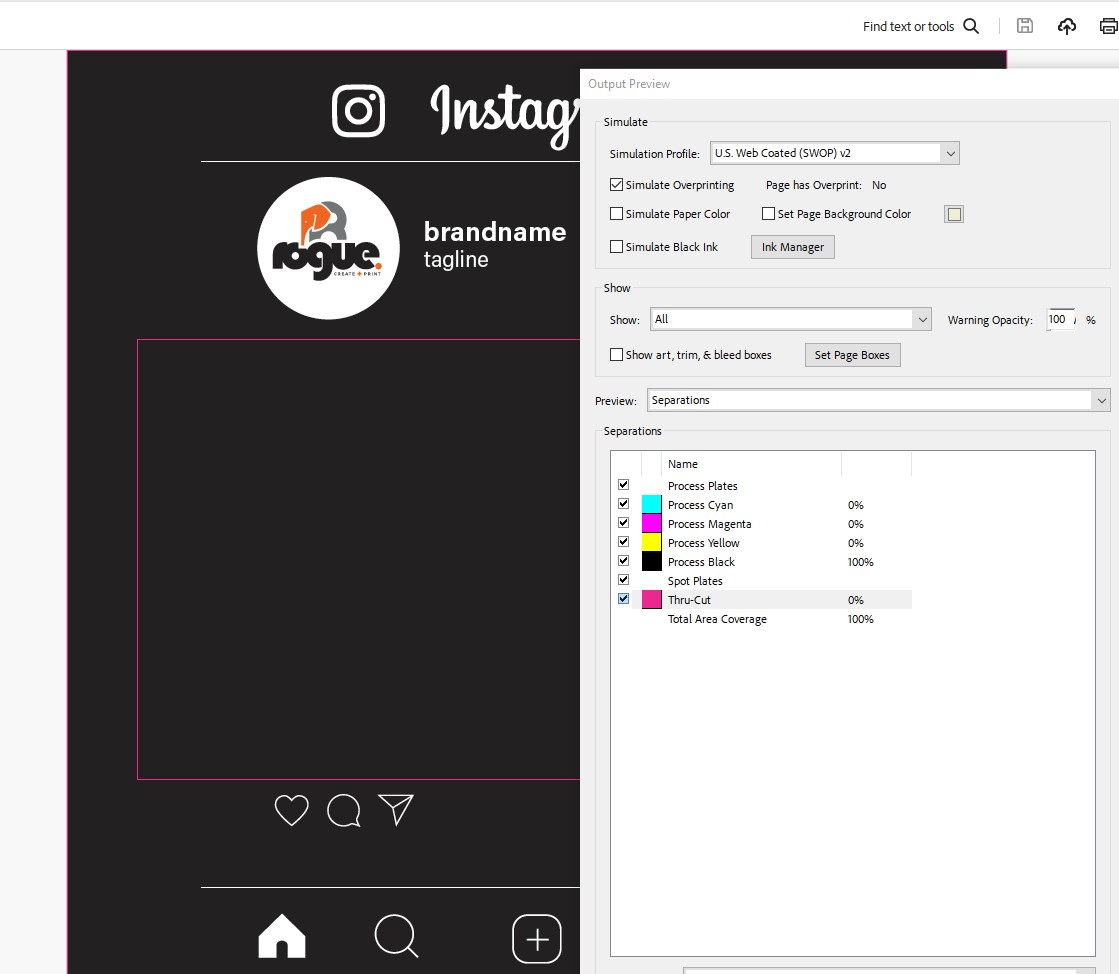This screenshot has width=1119, height=974.
Task: Click the plus square new post icon
Action: pyautogui.click(x=537, y=939)
